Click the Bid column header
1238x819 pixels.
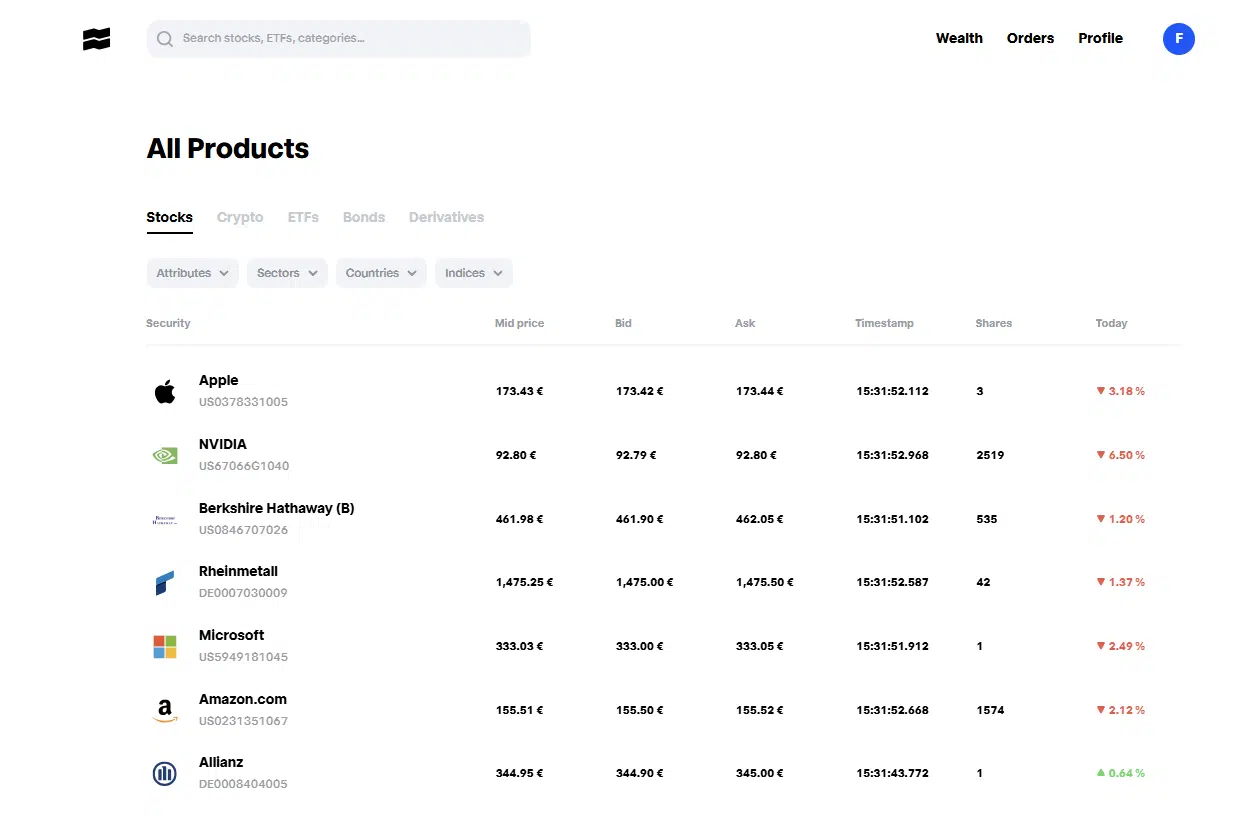coord(623,323)
